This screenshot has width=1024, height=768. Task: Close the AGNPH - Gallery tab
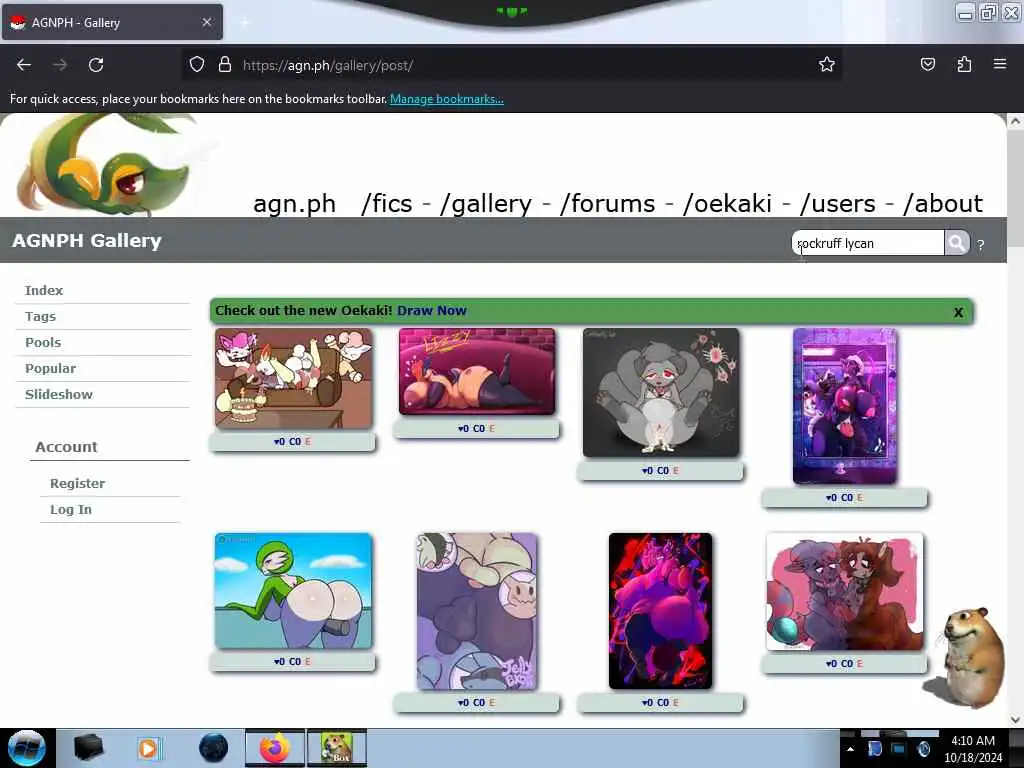point(207,22)
